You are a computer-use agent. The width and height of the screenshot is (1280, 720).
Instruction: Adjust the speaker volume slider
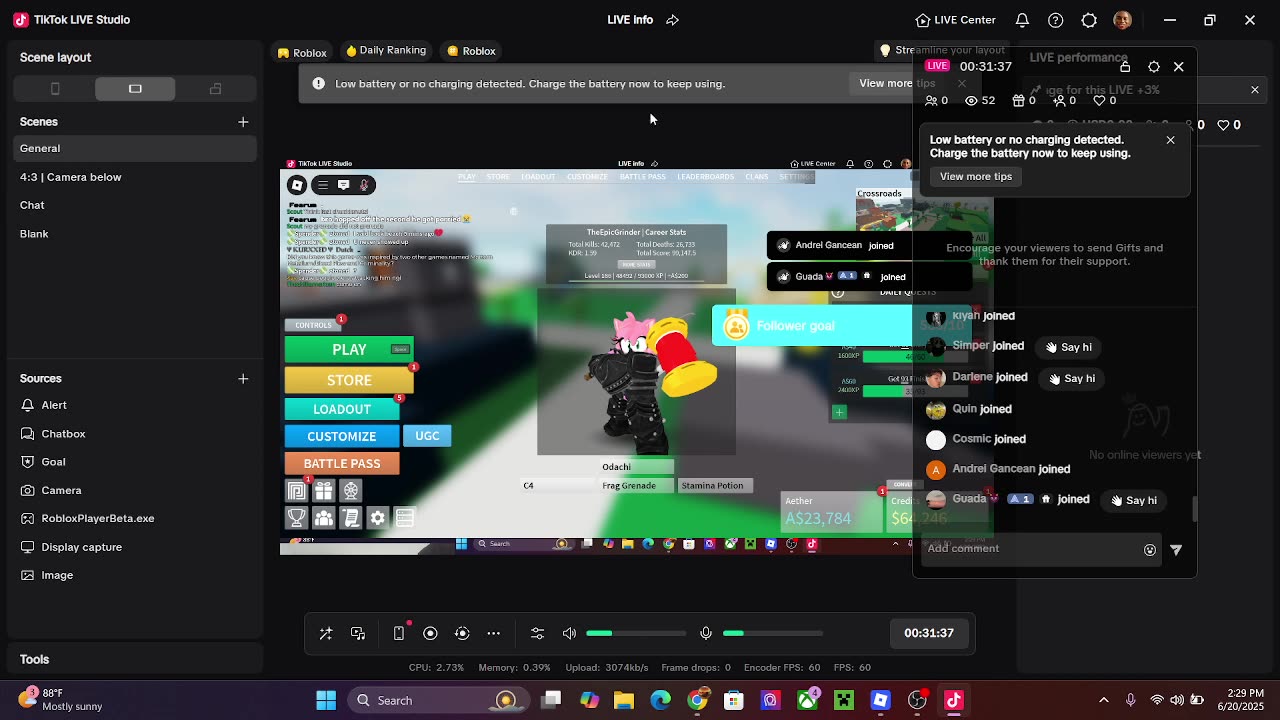[635, 633]
